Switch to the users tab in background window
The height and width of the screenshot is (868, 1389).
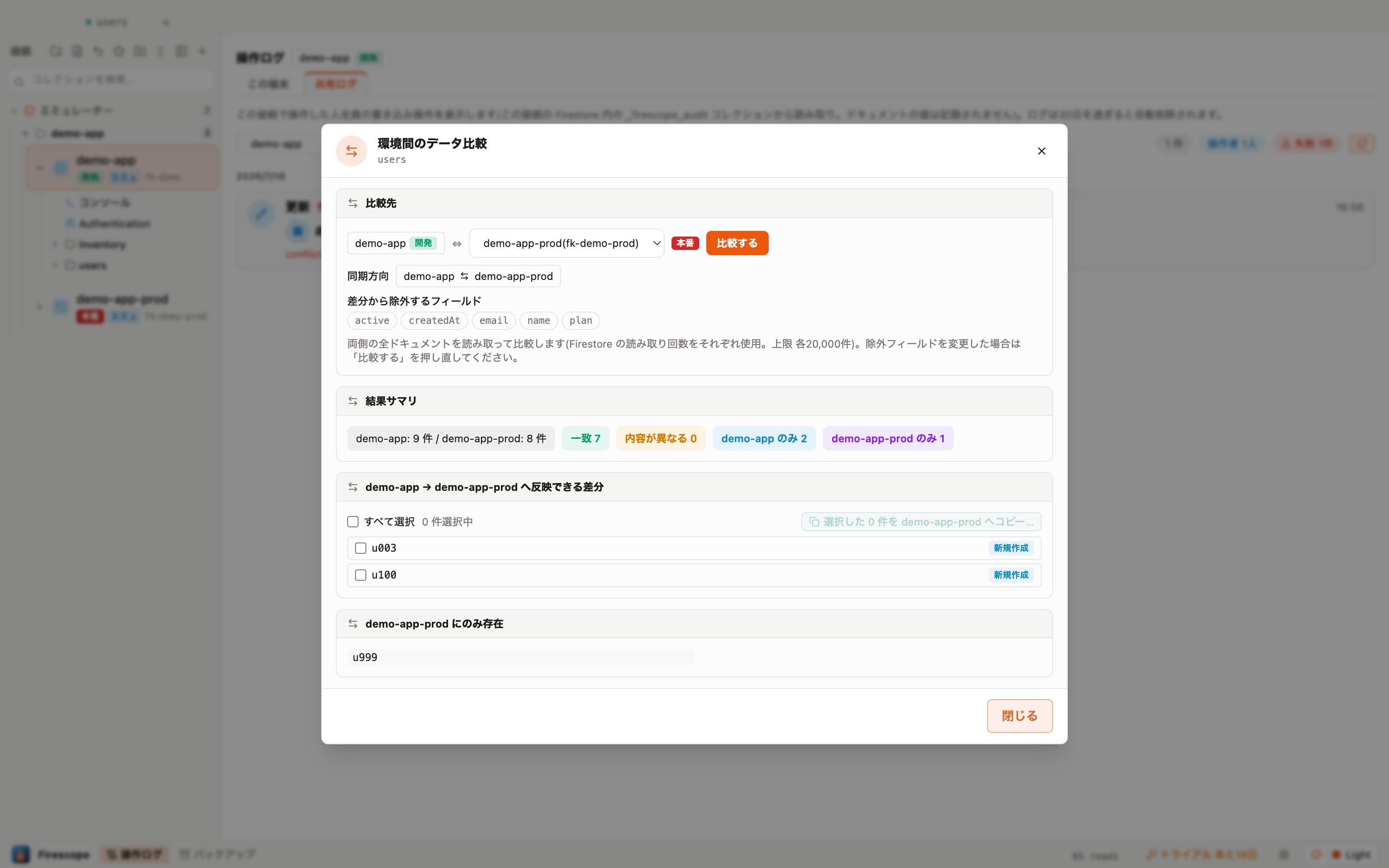pyautogui.click(x=107, y=23)
